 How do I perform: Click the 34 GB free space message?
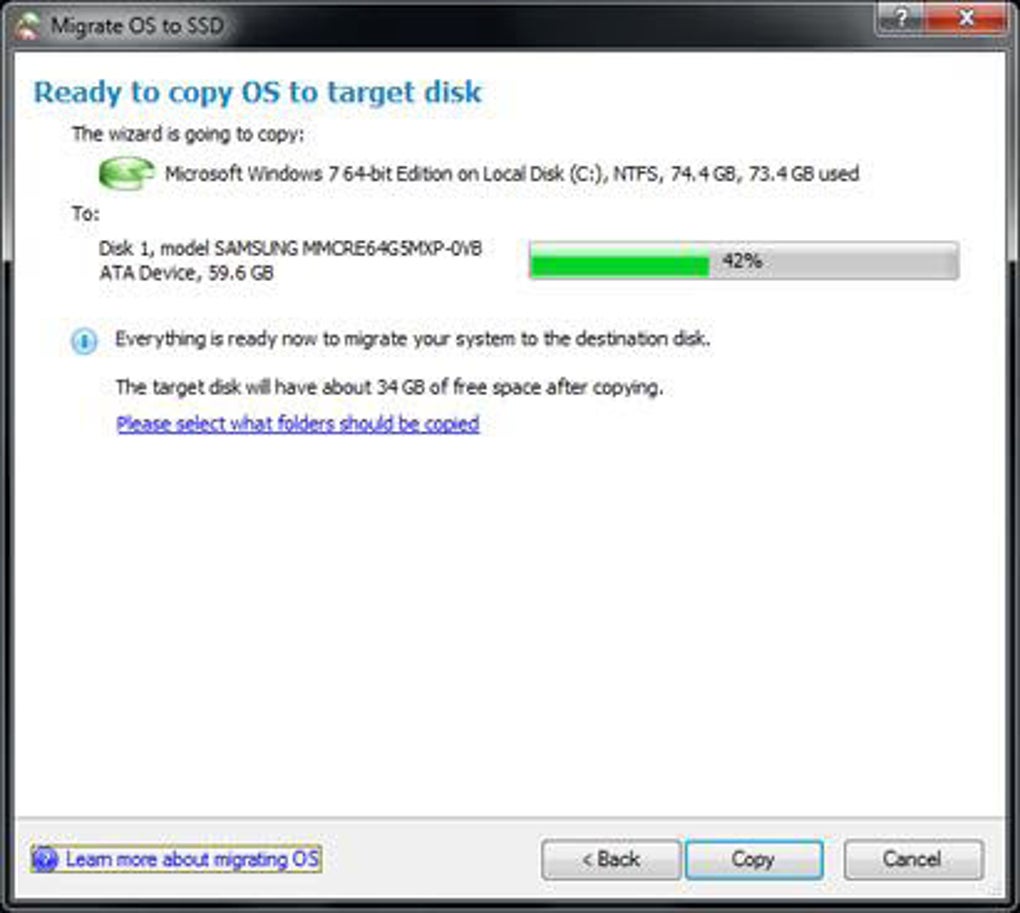coord(389,388)
